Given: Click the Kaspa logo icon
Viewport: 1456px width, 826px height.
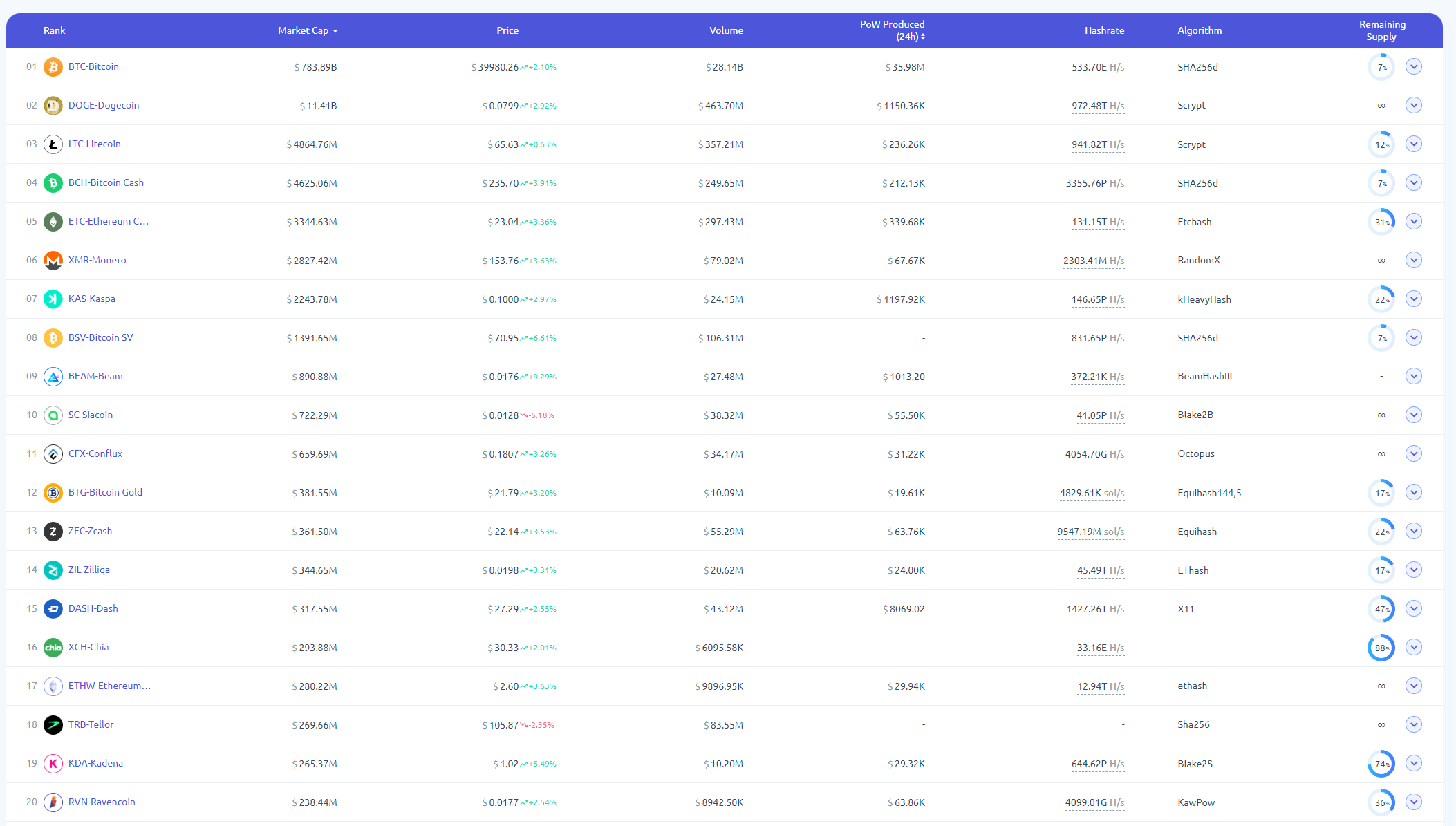Looking at the screenshot, I should pyautogui.click(x=53, y=299).
